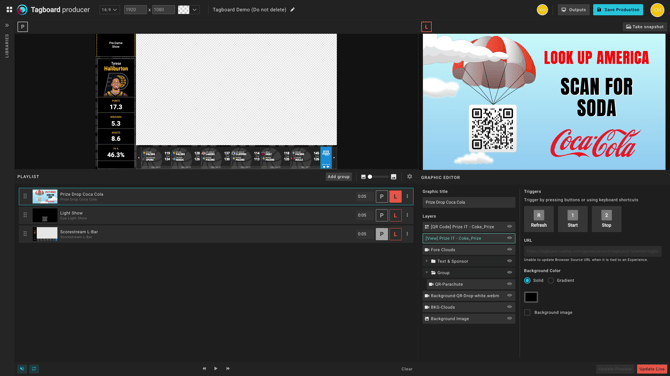The width and height of the screenshot is (670, 376).
Task: Open the user profile avatar menu
Action: [657, 9]
